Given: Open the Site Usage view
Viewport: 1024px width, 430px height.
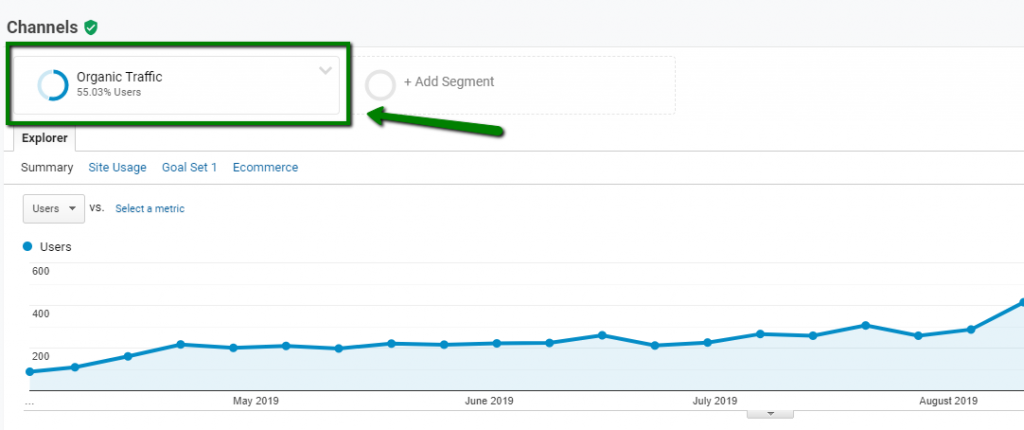Looking at the screenshot, I should 117,167.
